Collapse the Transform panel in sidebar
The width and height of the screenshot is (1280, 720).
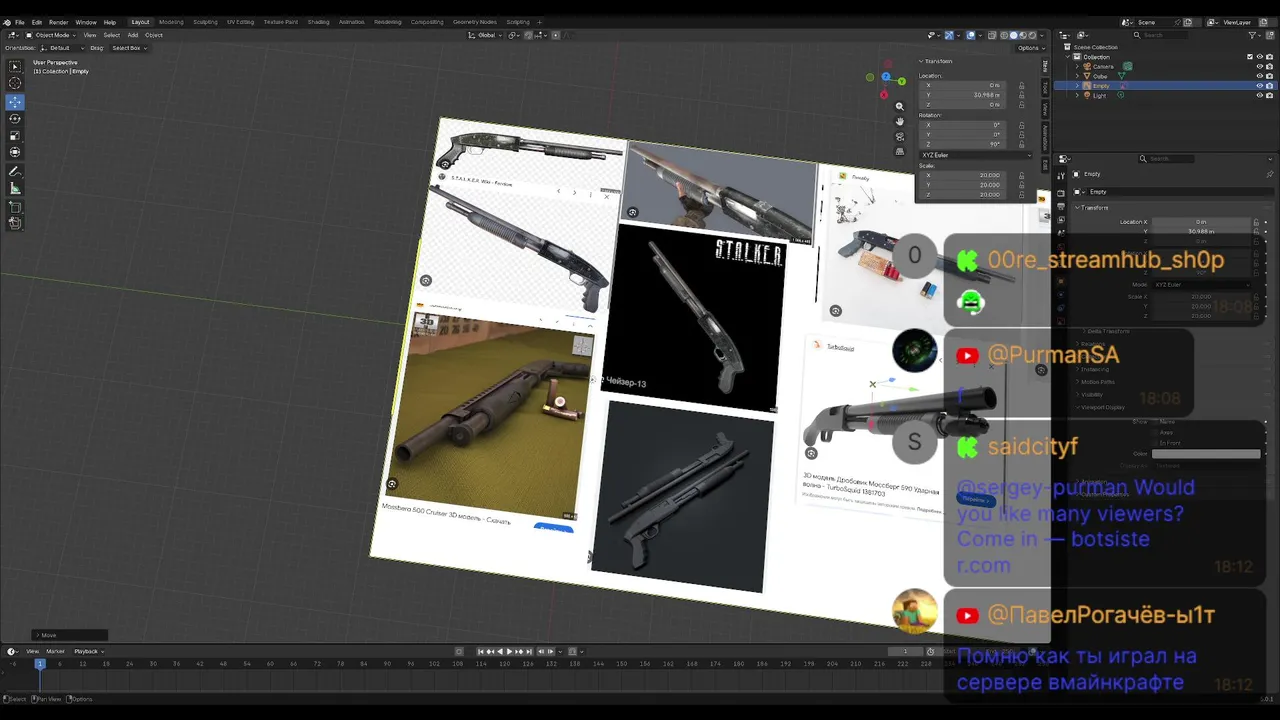936,61
